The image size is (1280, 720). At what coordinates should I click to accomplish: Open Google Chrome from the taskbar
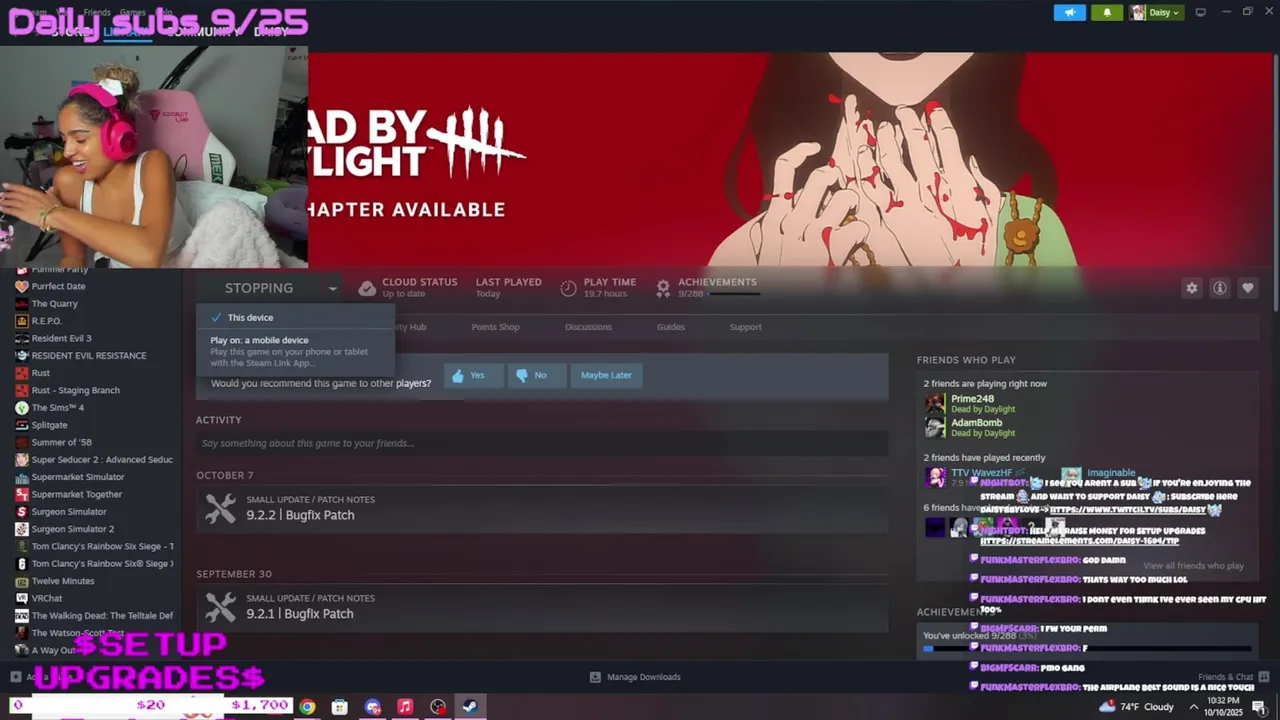point(307,707)
